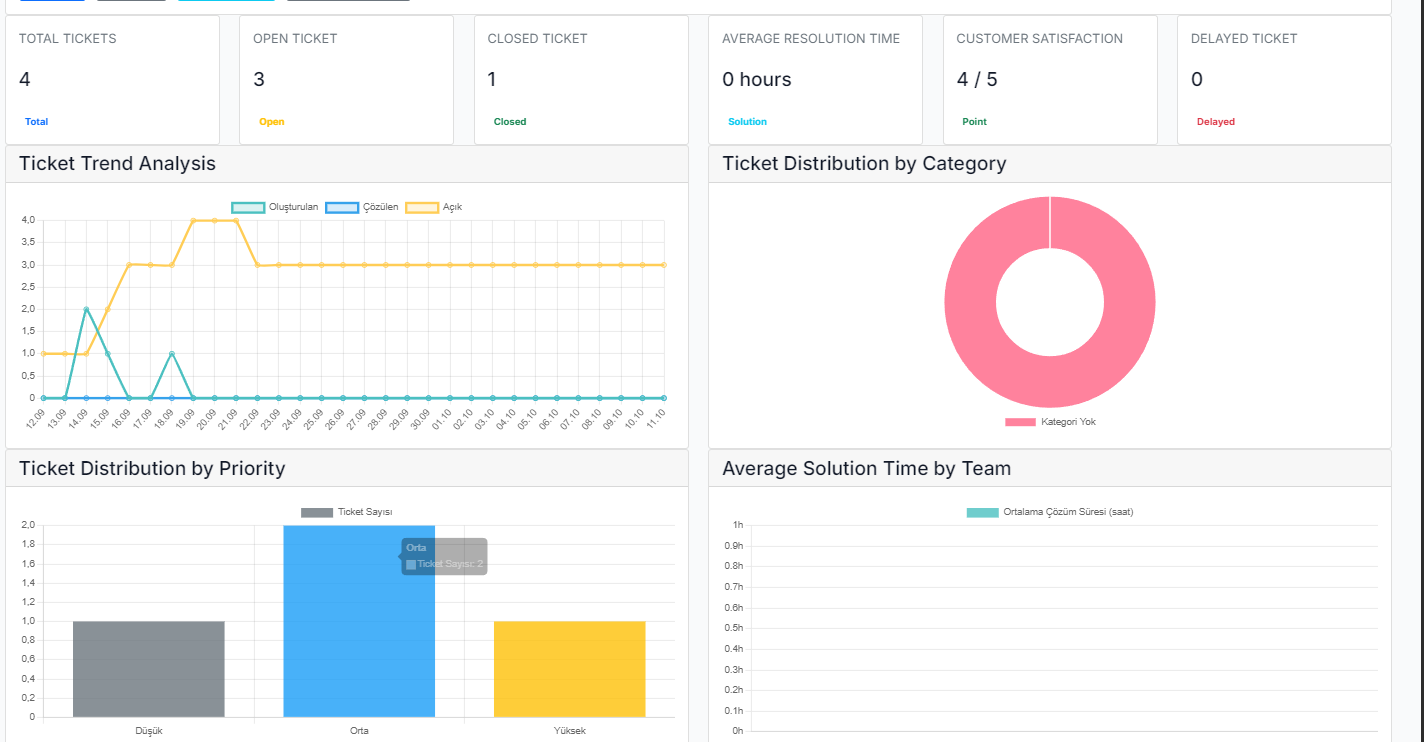Click the yellow Open badge
This screenshot has width=1424, height=742.
click(271, 122)
